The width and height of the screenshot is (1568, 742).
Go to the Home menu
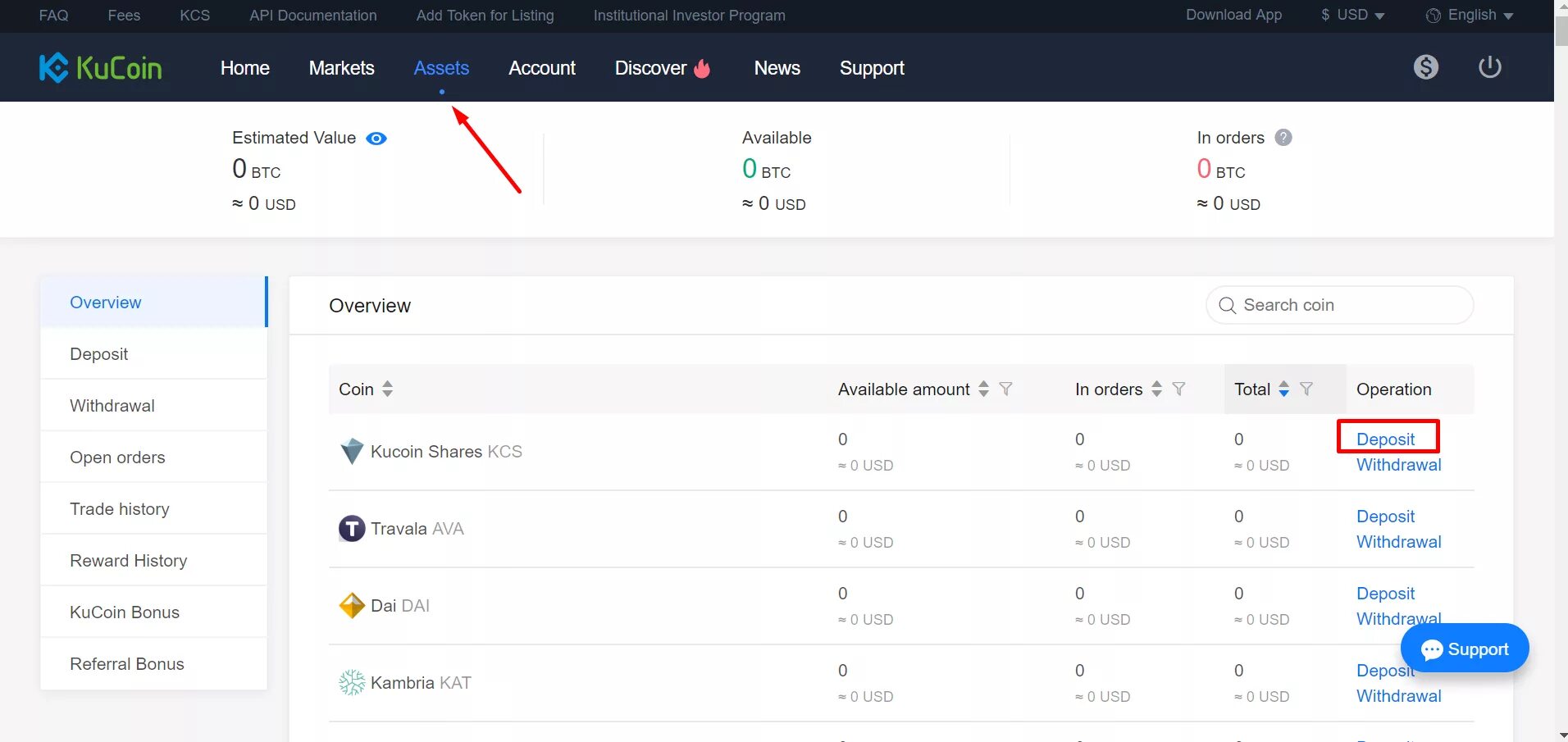245,68
